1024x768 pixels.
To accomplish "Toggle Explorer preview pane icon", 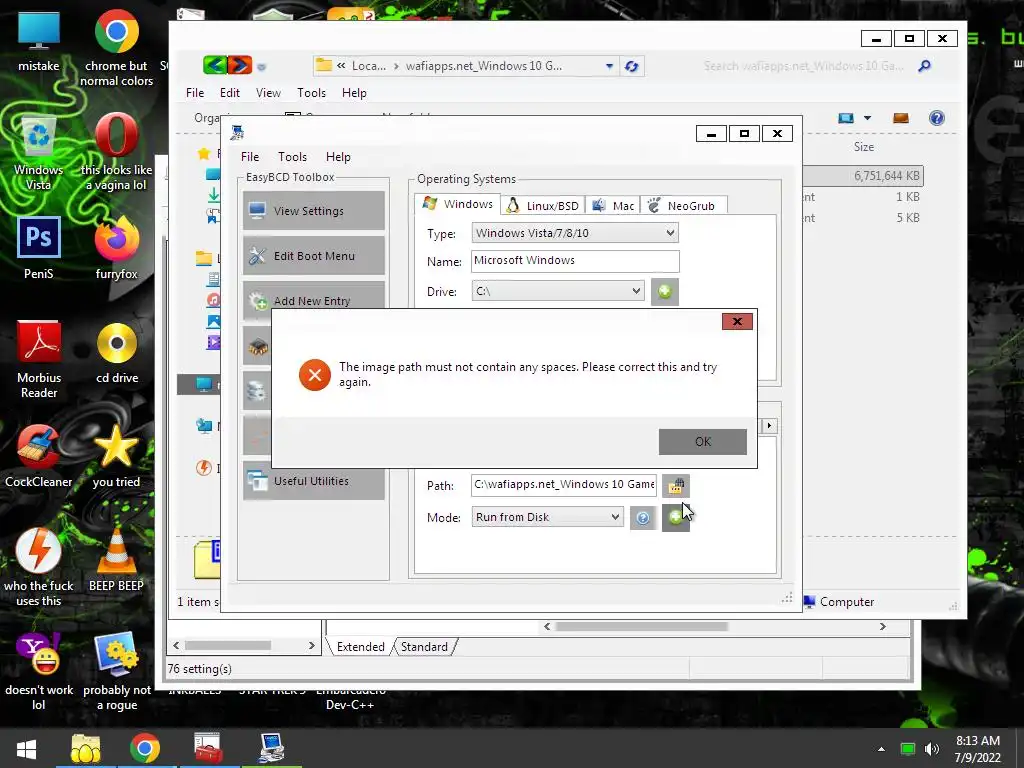I will coord(901,118).
